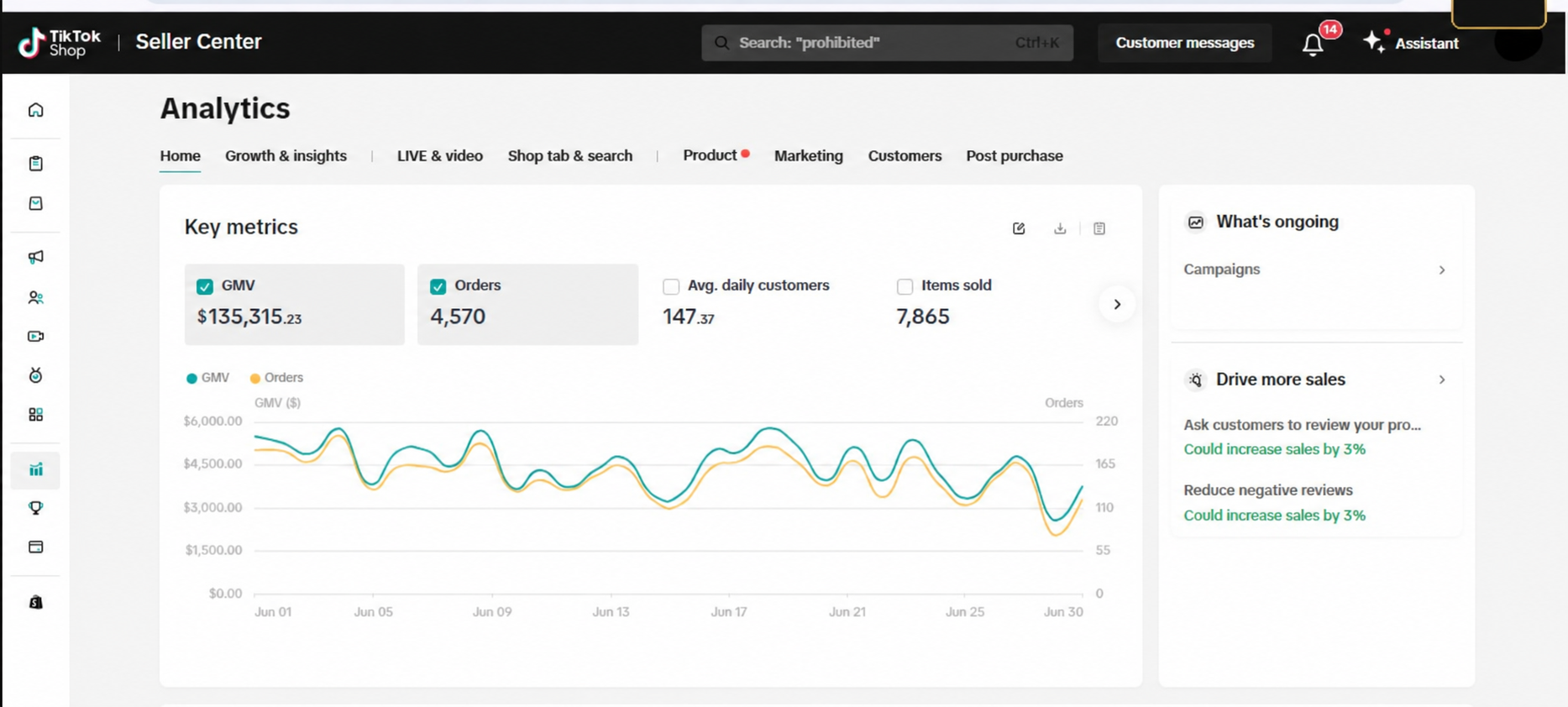The height and width of the screenshot is (707, 1568).
Task: Click the Campaigns label
Action: click(1222, 270)
